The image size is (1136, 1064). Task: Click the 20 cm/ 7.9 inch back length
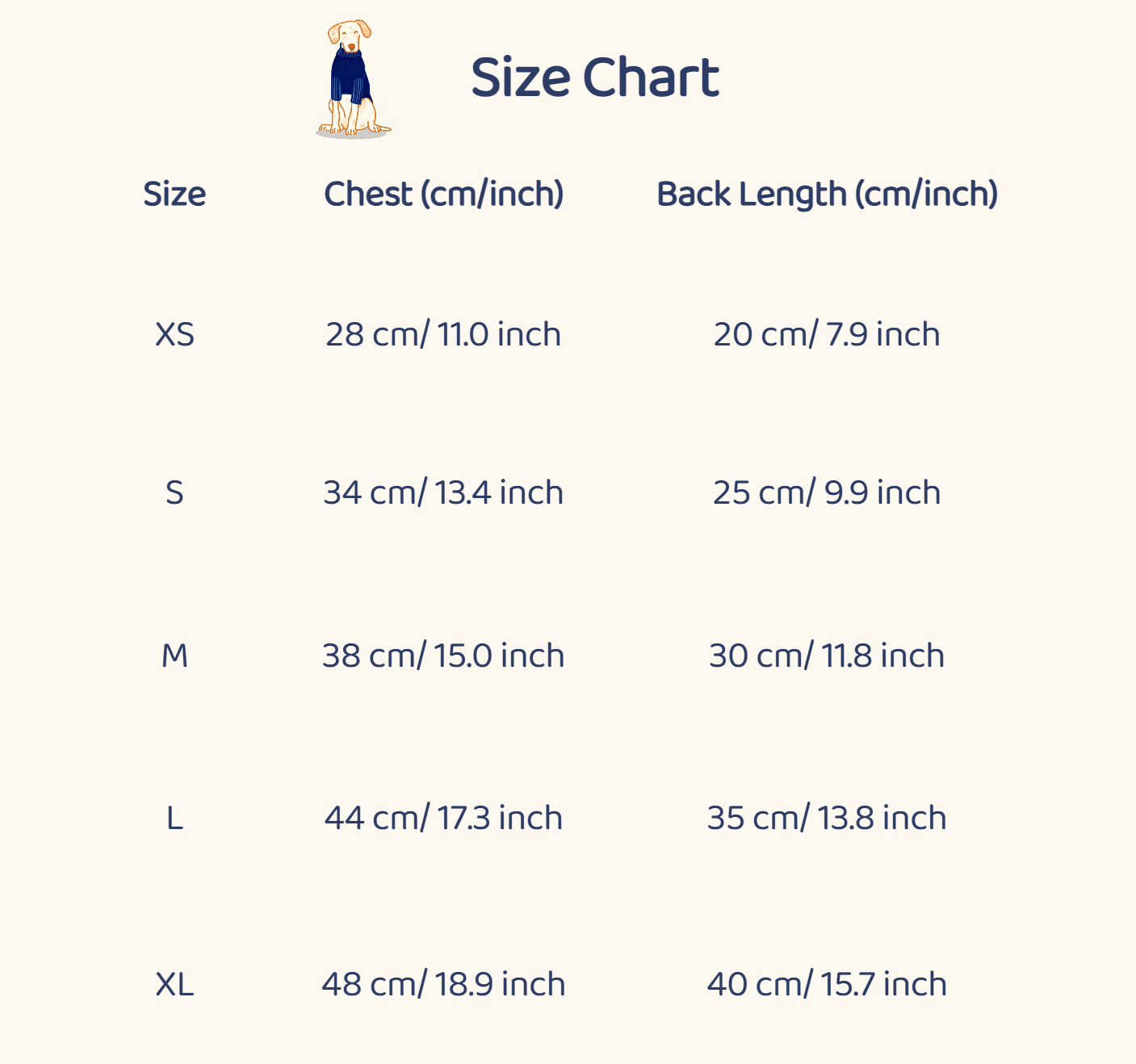pos(827,334)
